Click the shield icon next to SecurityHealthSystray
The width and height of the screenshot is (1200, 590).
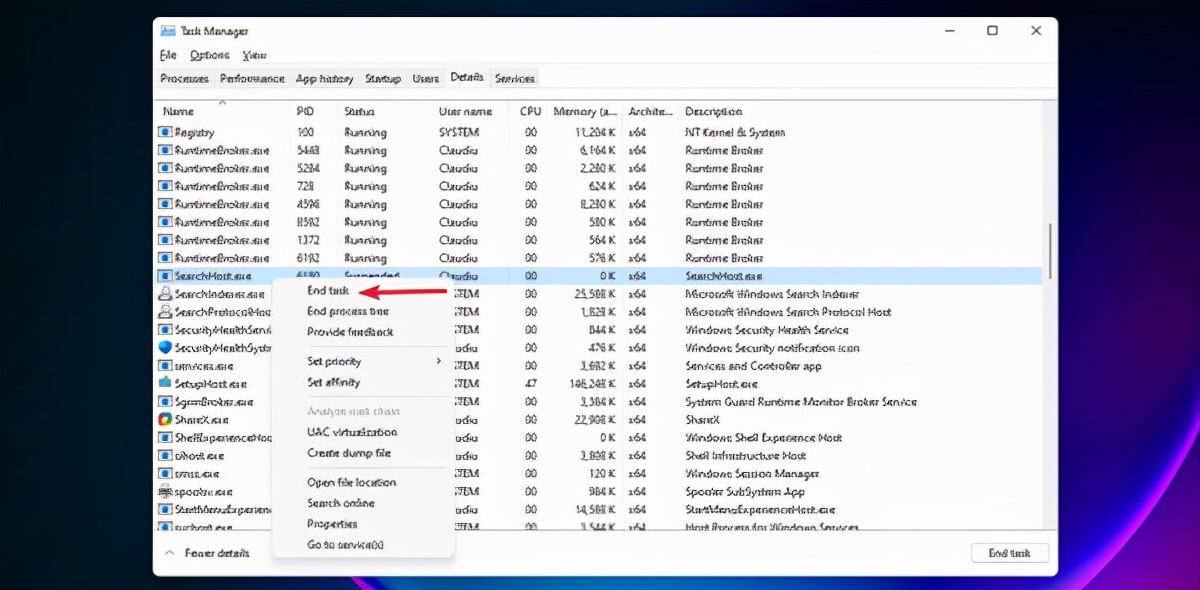[x=162, y=347]
